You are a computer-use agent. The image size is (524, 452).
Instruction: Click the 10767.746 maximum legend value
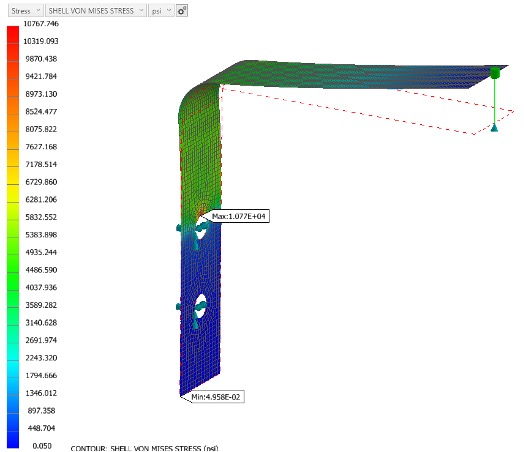[x=41, y=23]
